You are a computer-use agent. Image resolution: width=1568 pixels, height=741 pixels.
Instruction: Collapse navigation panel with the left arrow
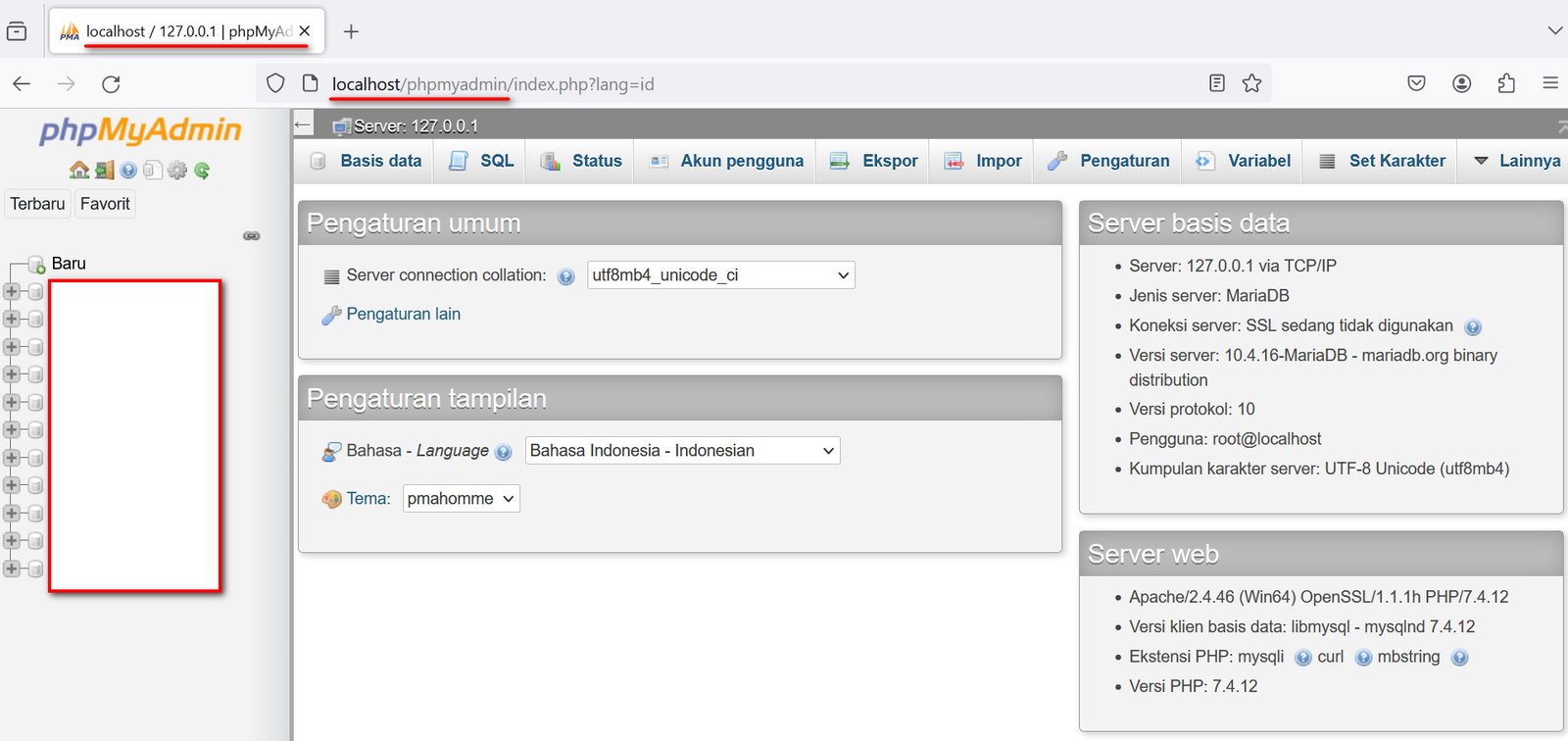[x=303, y=124]
